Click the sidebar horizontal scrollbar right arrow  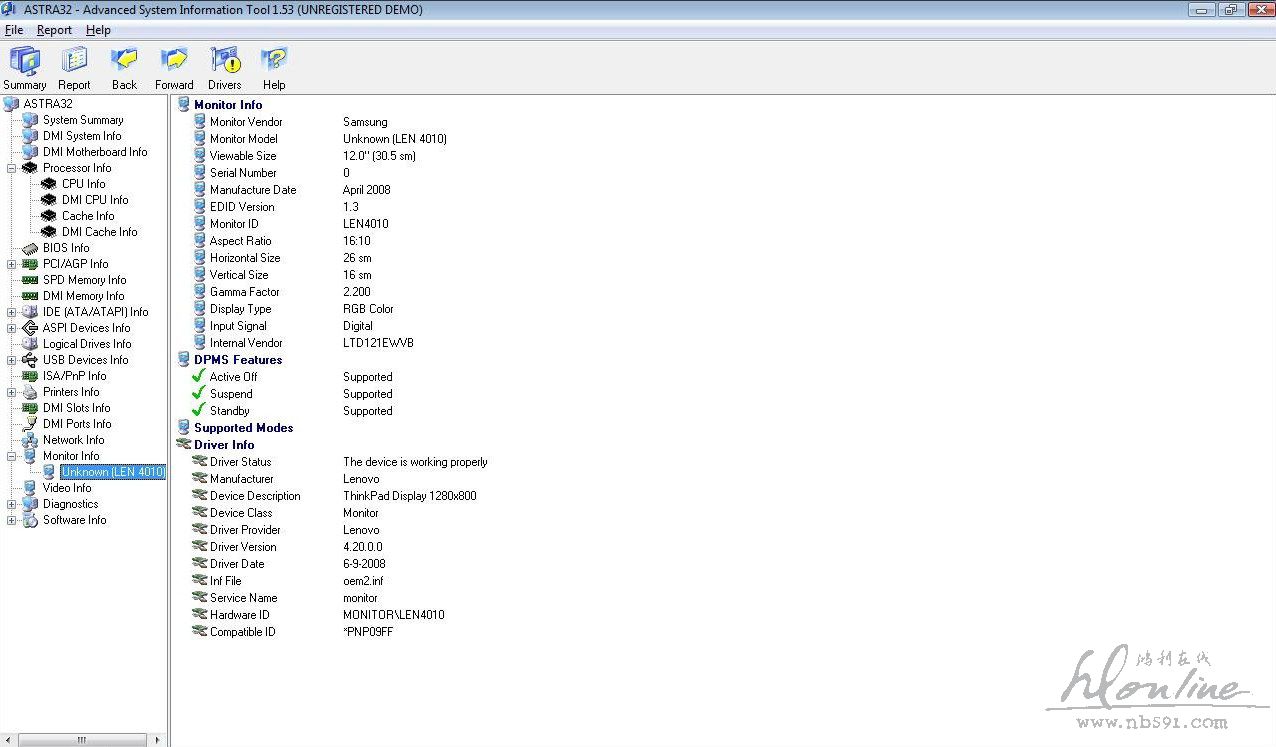click(x=157, y=740)
